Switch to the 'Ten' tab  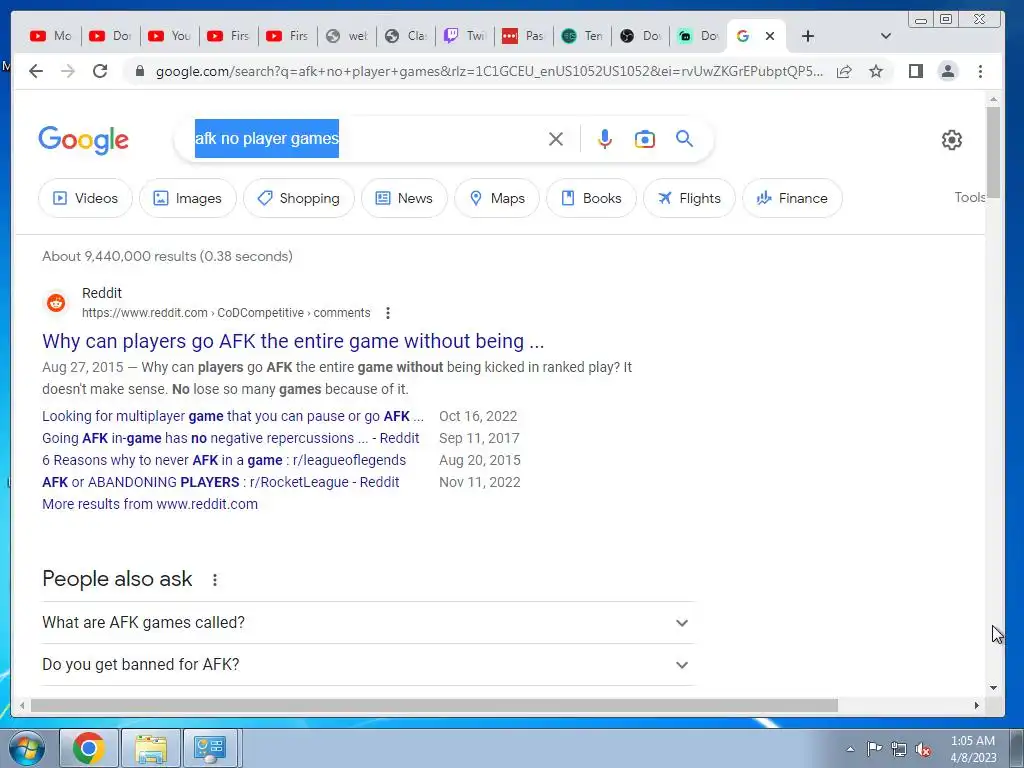(x=583, y=36)
